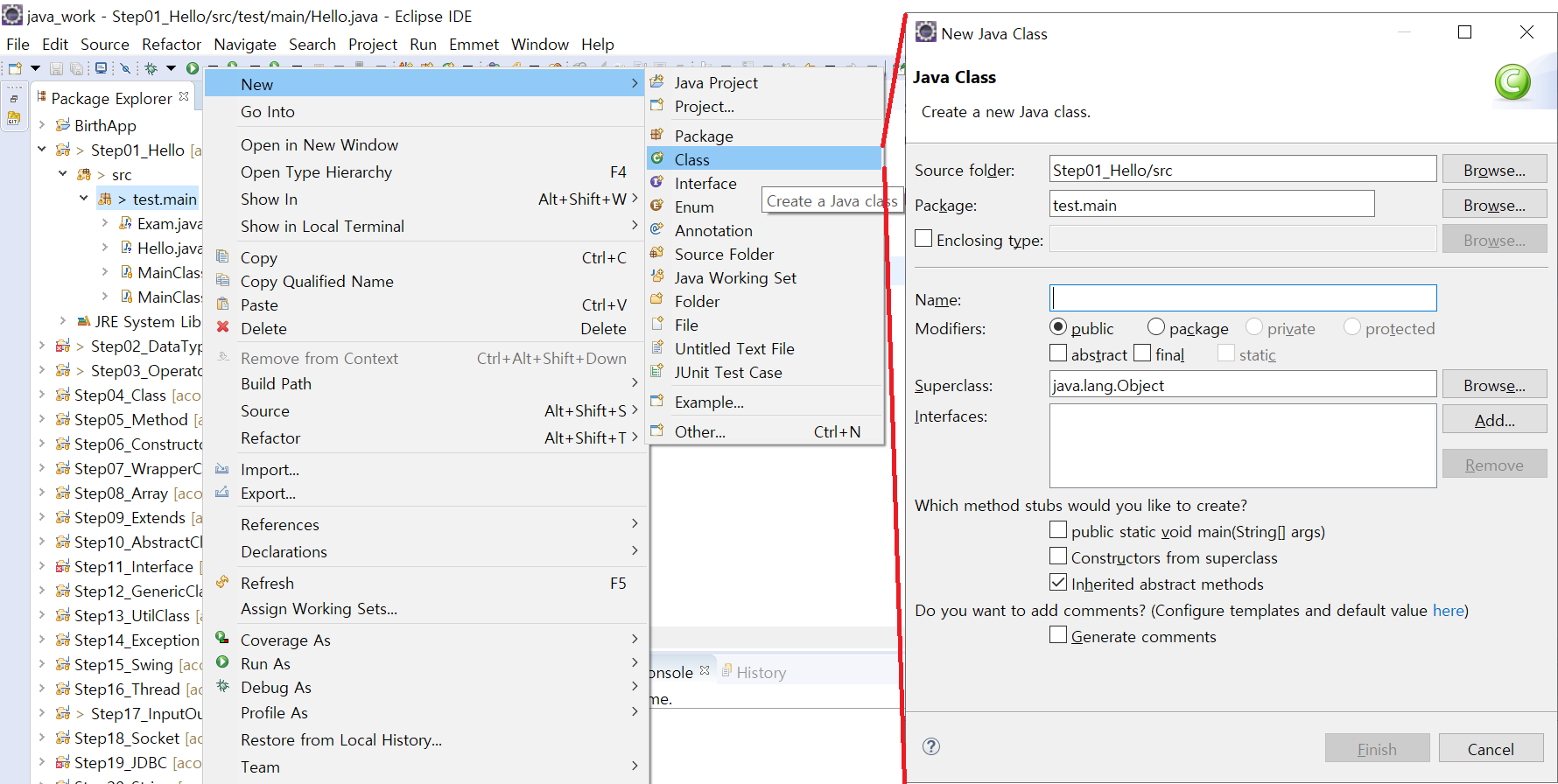Image resolution: width=1558 pixels, height=784 pixels.
Task: Select Java Working Set submenu entry
Action: click(x=764, y=277)
